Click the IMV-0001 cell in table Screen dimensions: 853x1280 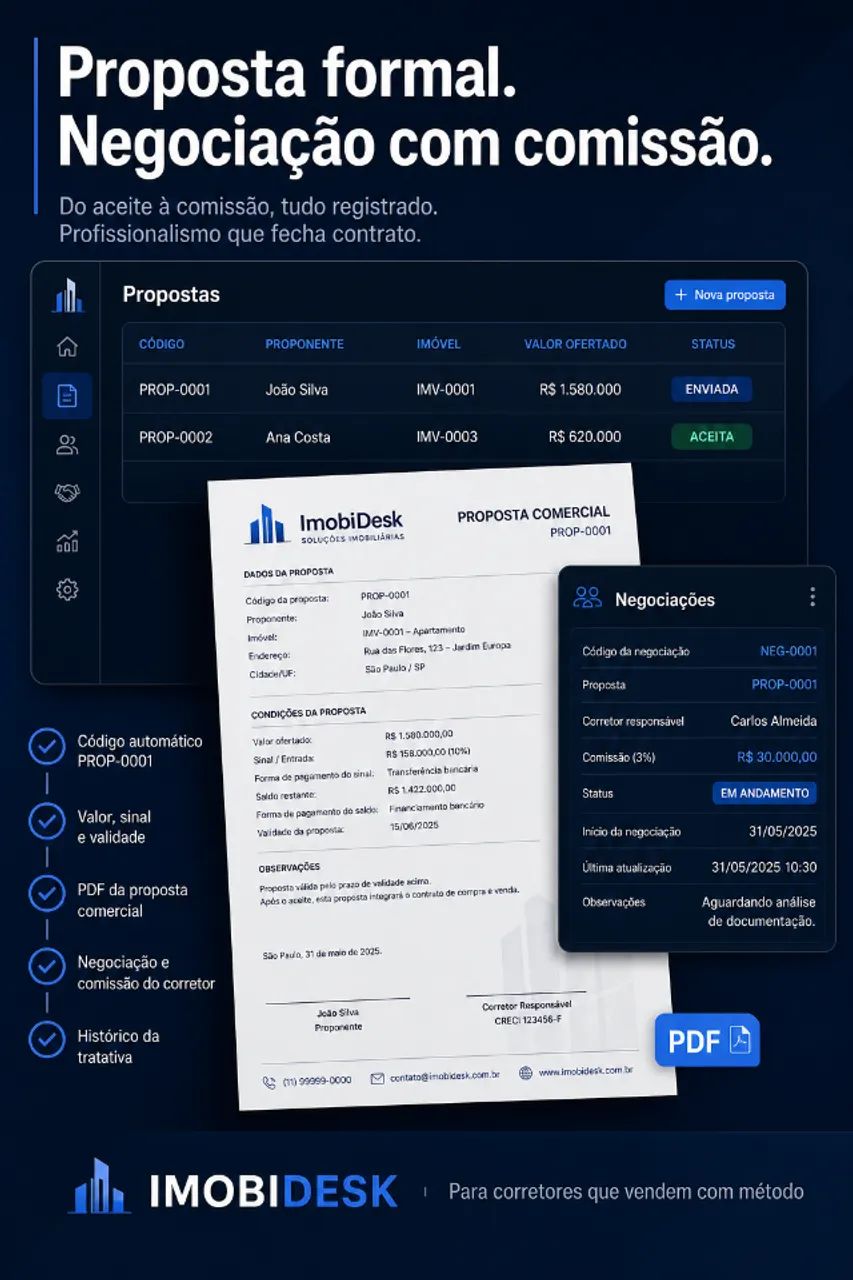(446, 390)
